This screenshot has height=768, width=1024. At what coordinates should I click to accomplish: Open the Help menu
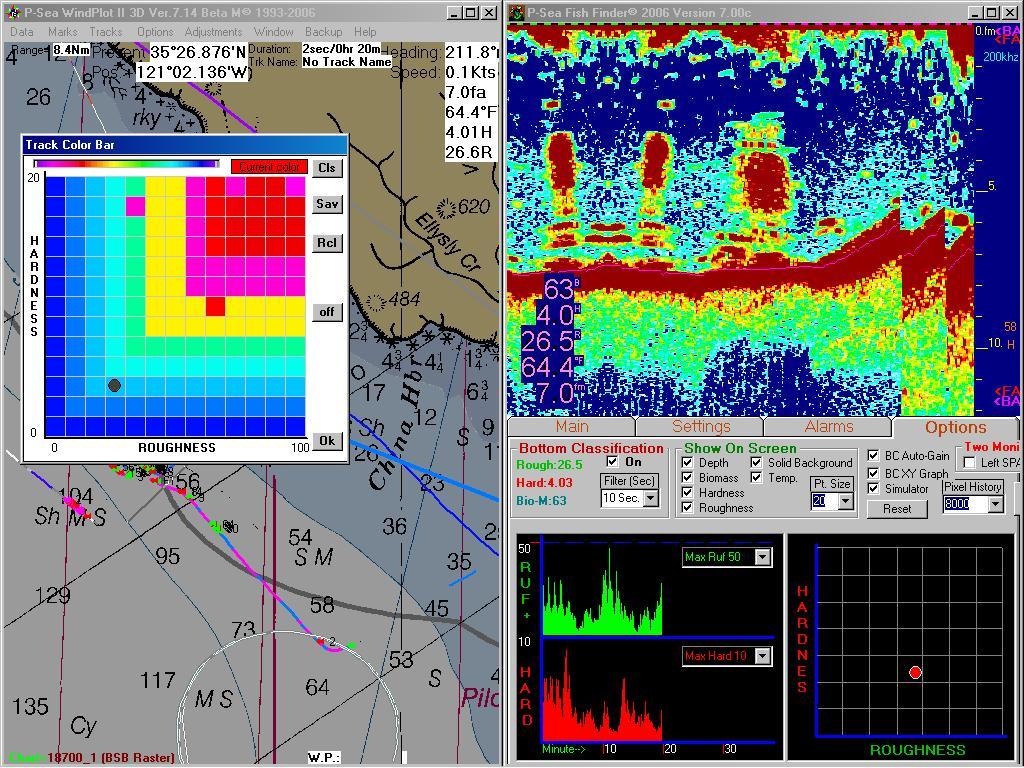365,31
